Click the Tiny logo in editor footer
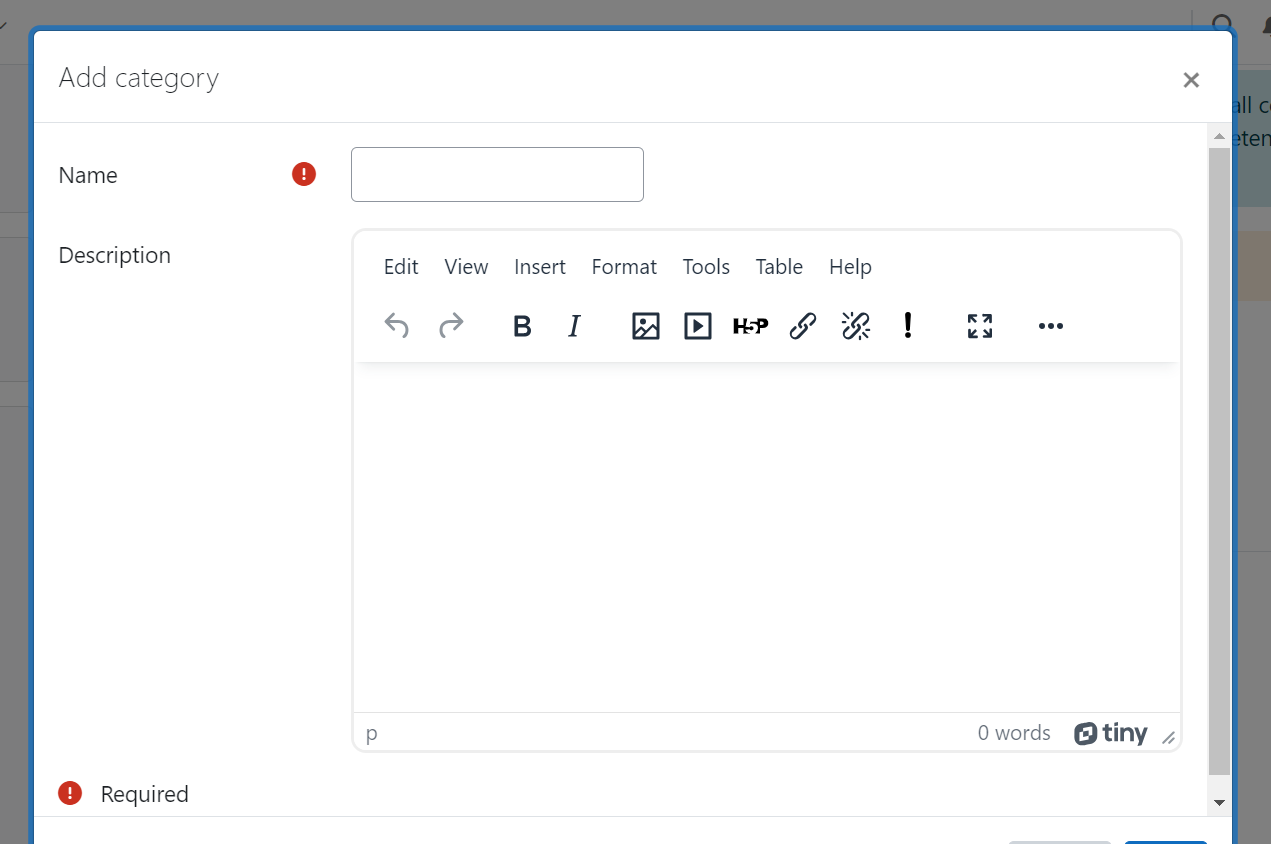1271x844 pixels. pyautogui.click(x=1111, y=733)
